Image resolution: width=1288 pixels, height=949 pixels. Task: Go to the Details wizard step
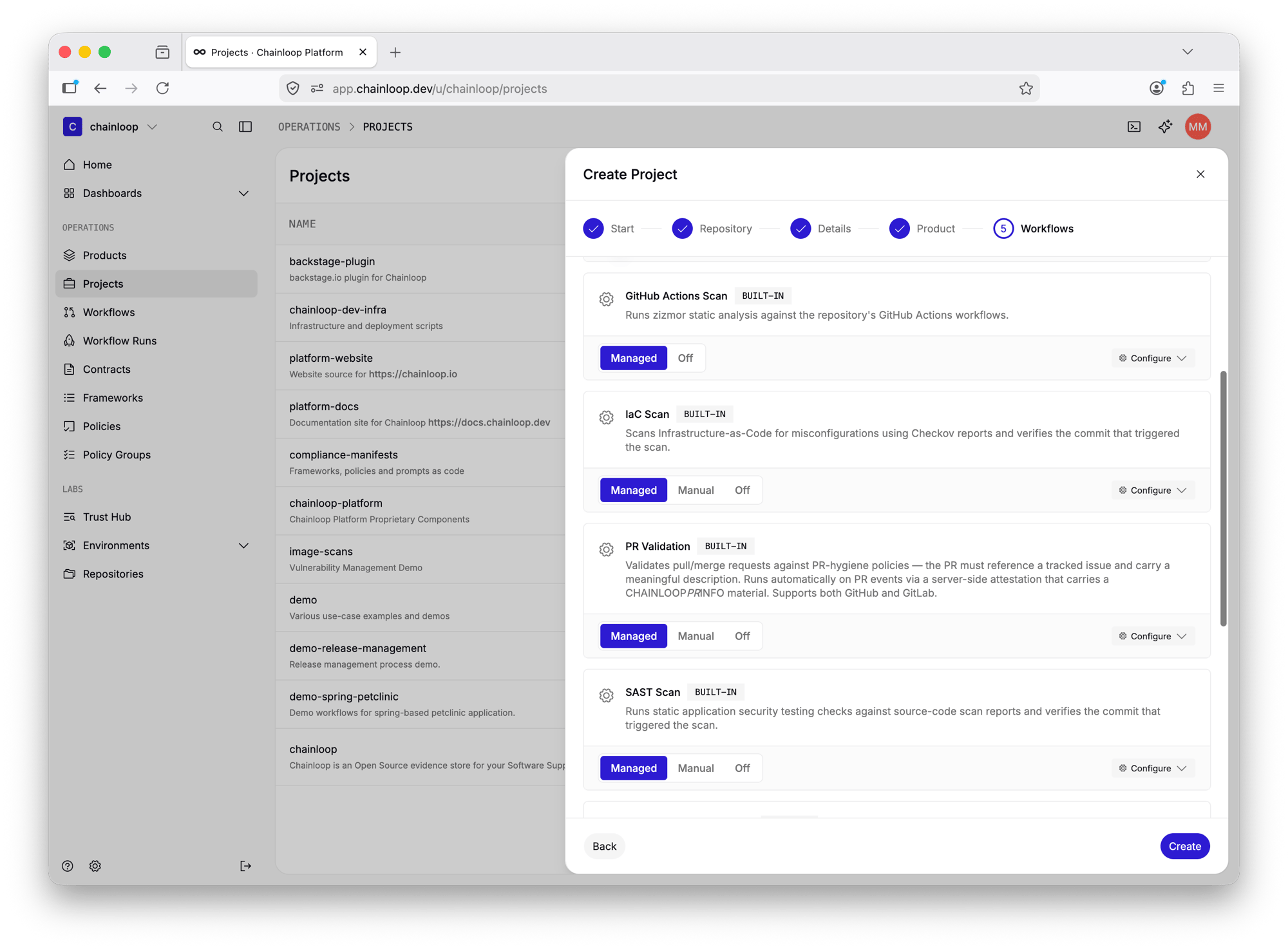click(x=821, y=229)
